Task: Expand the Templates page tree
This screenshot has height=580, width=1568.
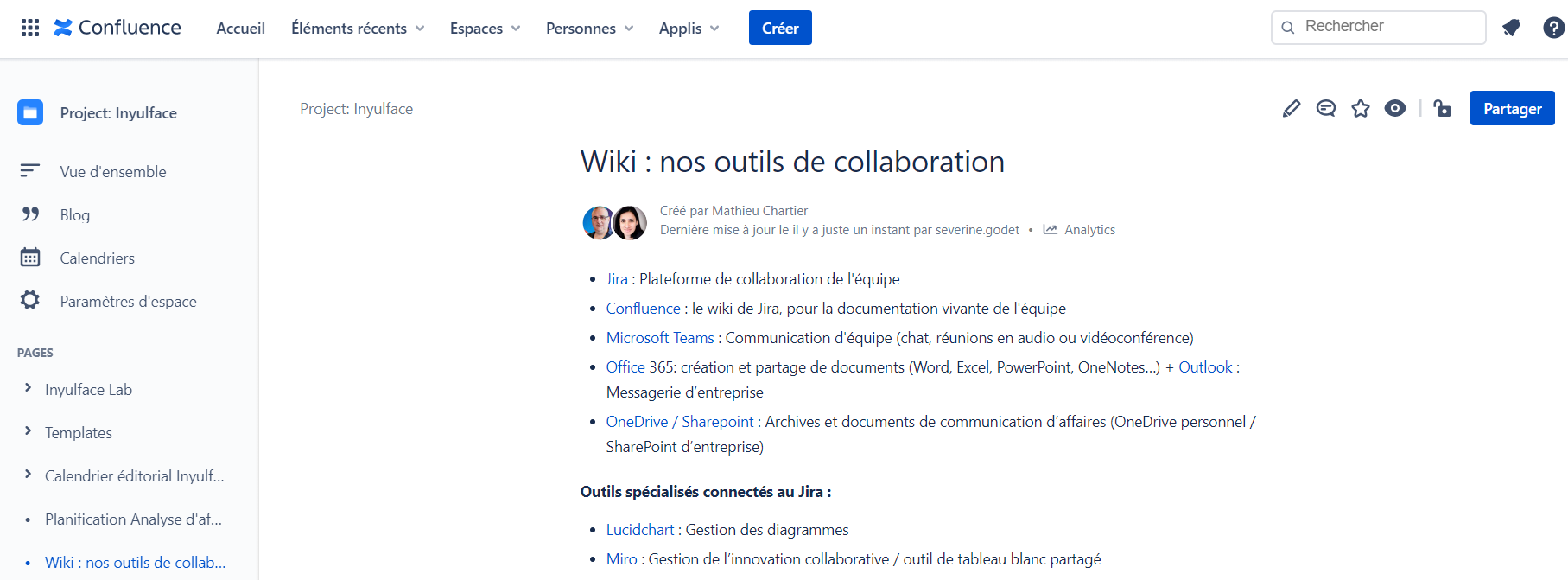Action: pos(28,431)
